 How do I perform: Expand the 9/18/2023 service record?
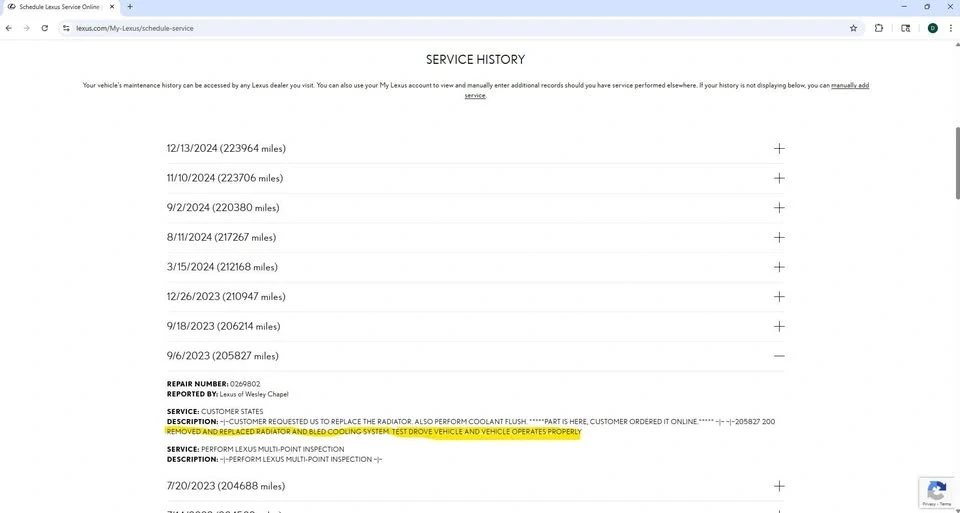point(779,326)
